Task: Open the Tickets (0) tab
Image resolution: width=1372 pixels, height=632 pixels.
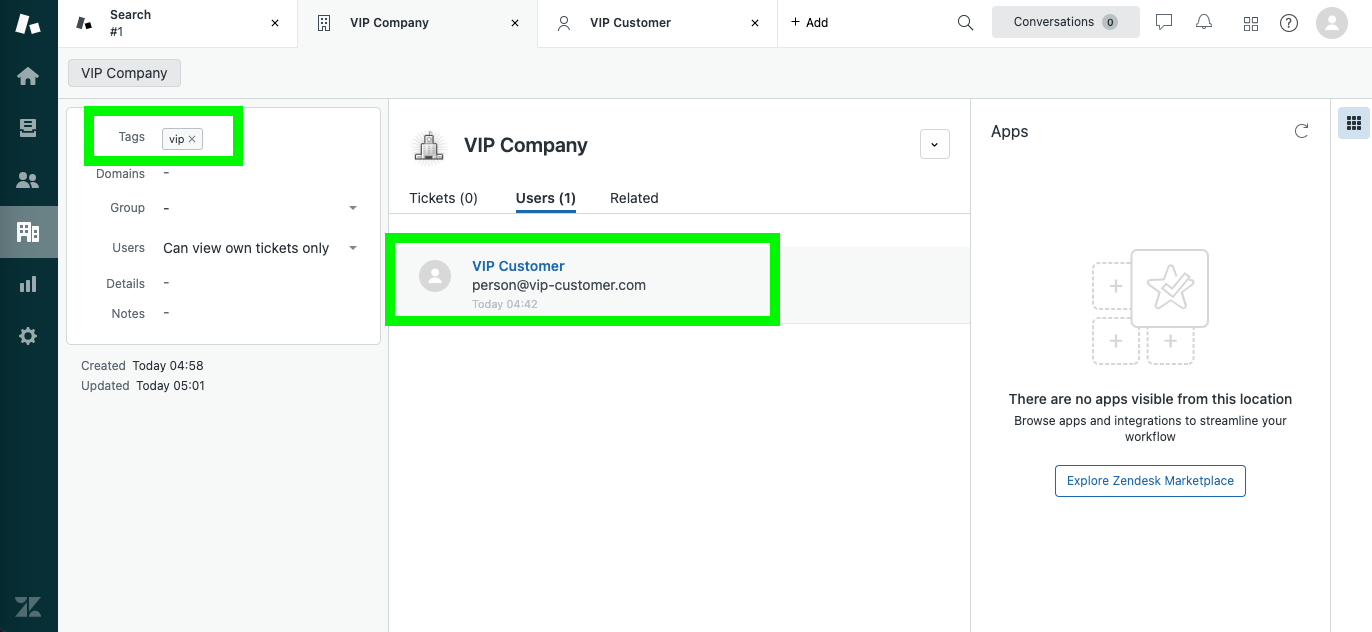Action: click(x=443, y=198)
